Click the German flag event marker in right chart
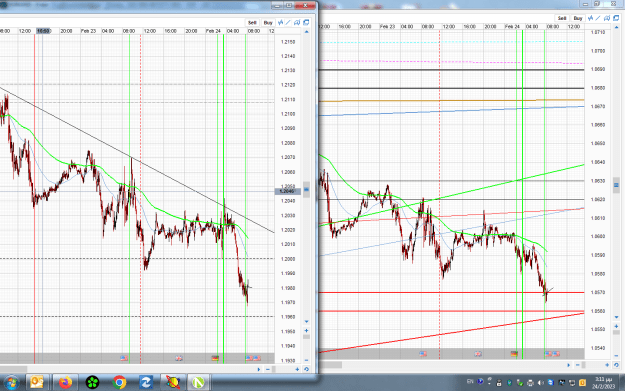Screen dimensions: 625x391 [514, 354]
